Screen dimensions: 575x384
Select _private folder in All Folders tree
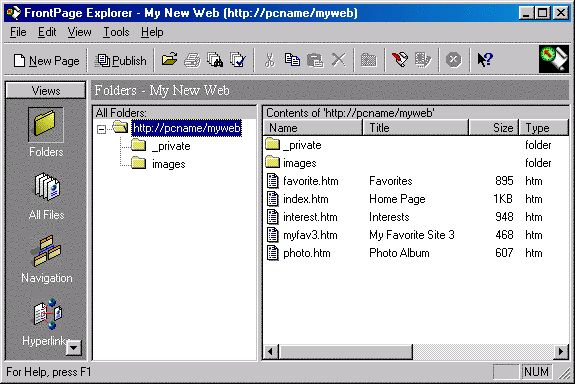click(x=171, y=146)
